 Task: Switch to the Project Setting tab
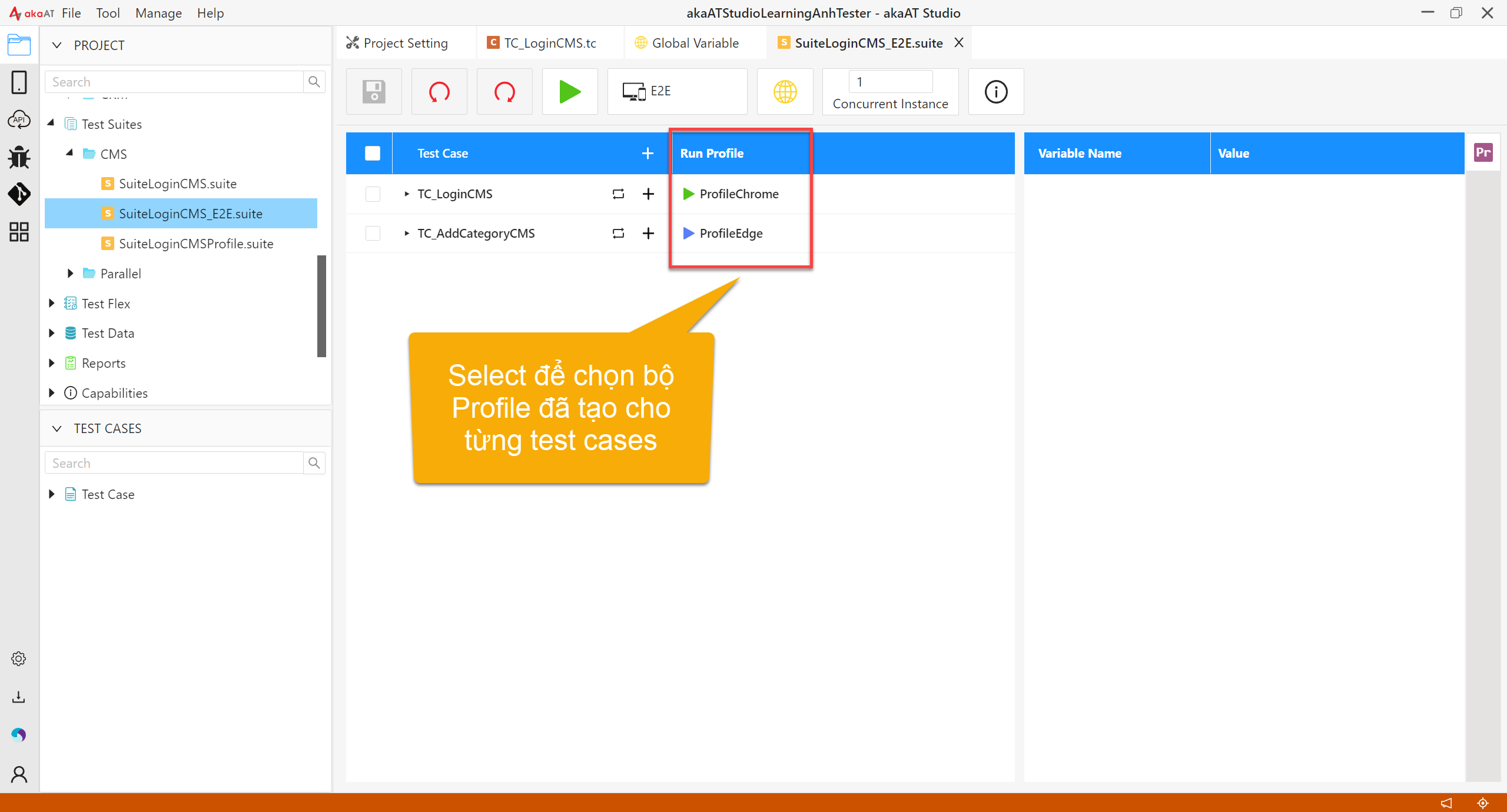[x=406, y=43]
